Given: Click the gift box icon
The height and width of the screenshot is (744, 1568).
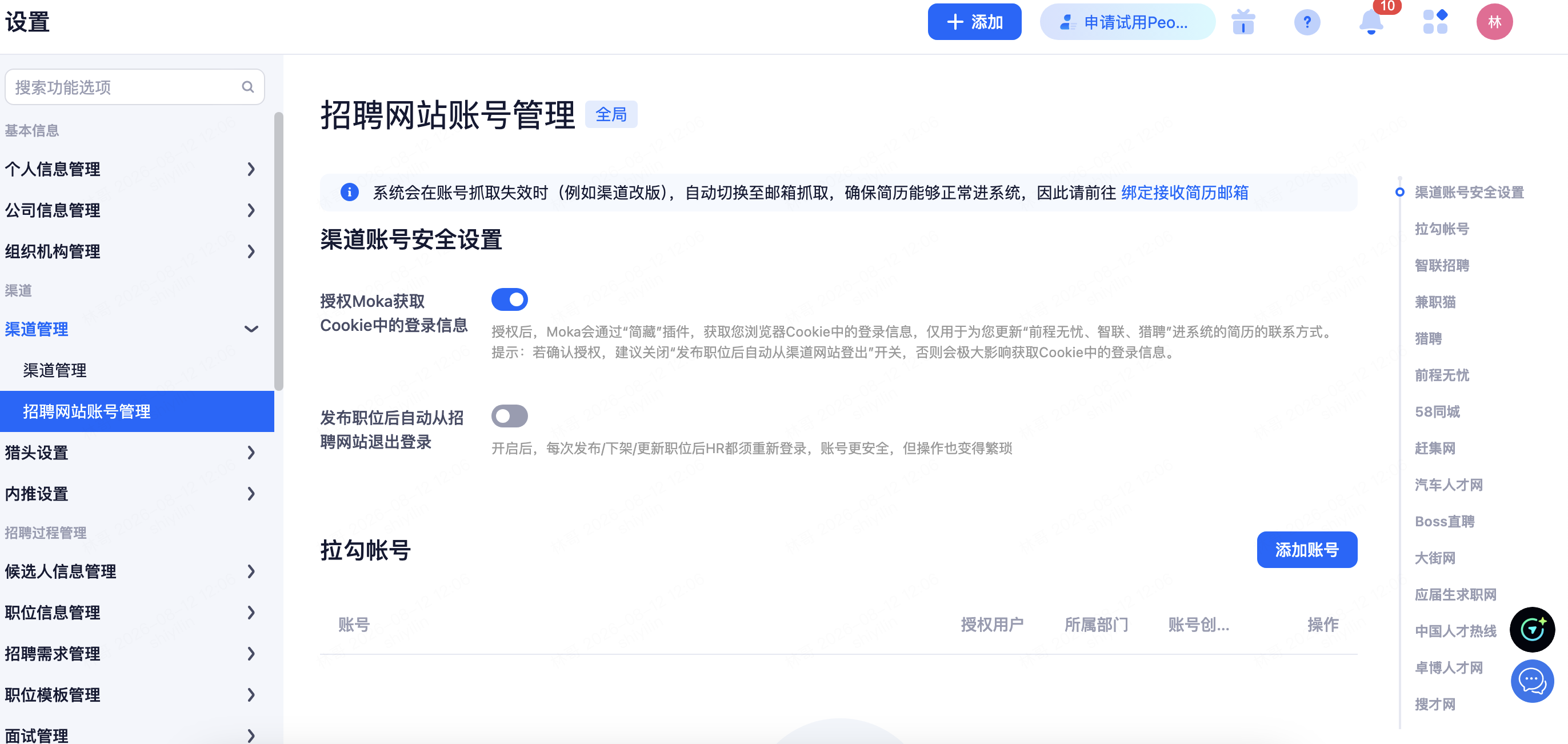Looking at the screenshot, I should (1242, 22).
